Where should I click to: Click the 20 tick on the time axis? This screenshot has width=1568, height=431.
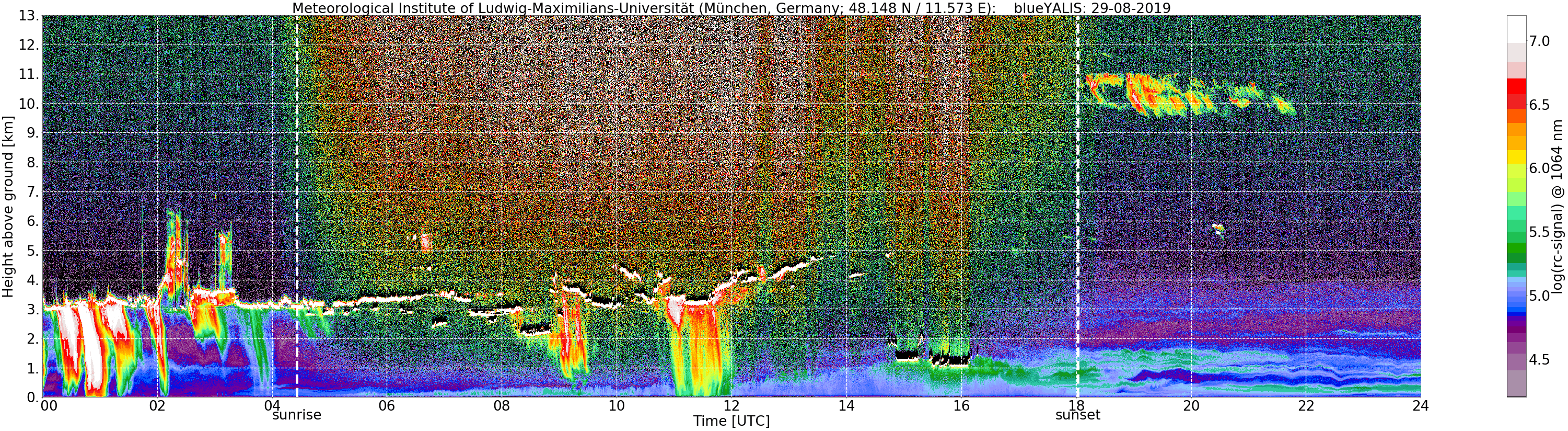pyautogui.click(x=1191, y=405)
